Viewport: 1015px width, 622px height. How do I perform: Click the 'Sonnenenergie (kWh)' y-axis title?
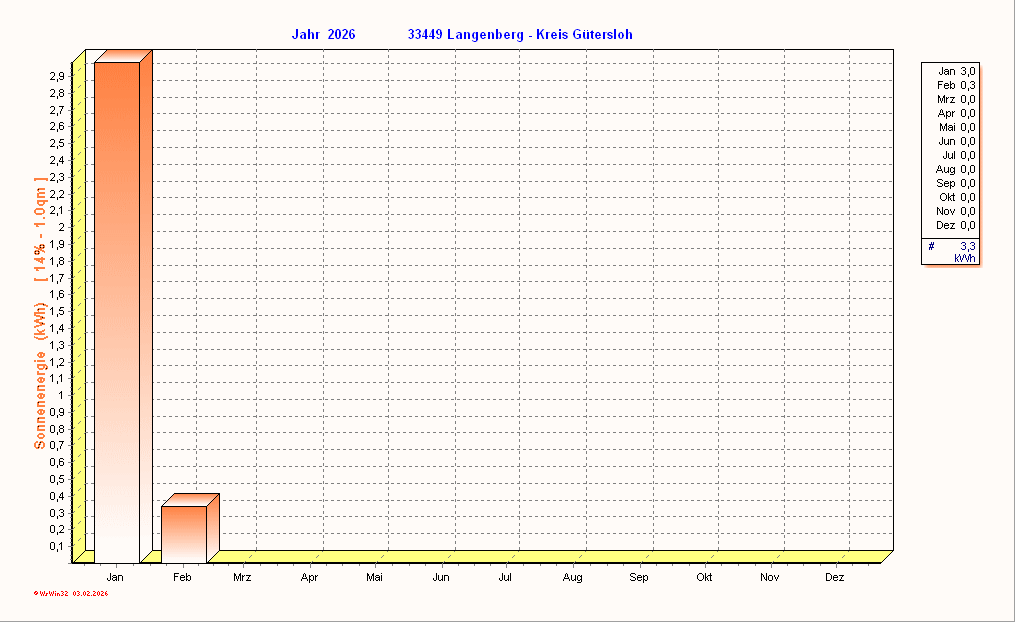[40, 375]
